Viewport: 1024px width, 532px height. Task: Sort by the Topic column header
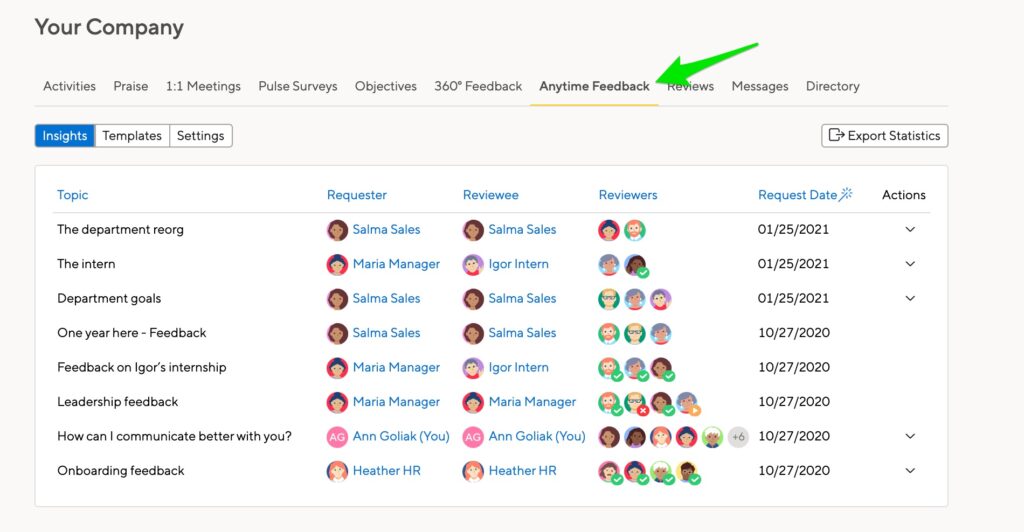(72, 195)
